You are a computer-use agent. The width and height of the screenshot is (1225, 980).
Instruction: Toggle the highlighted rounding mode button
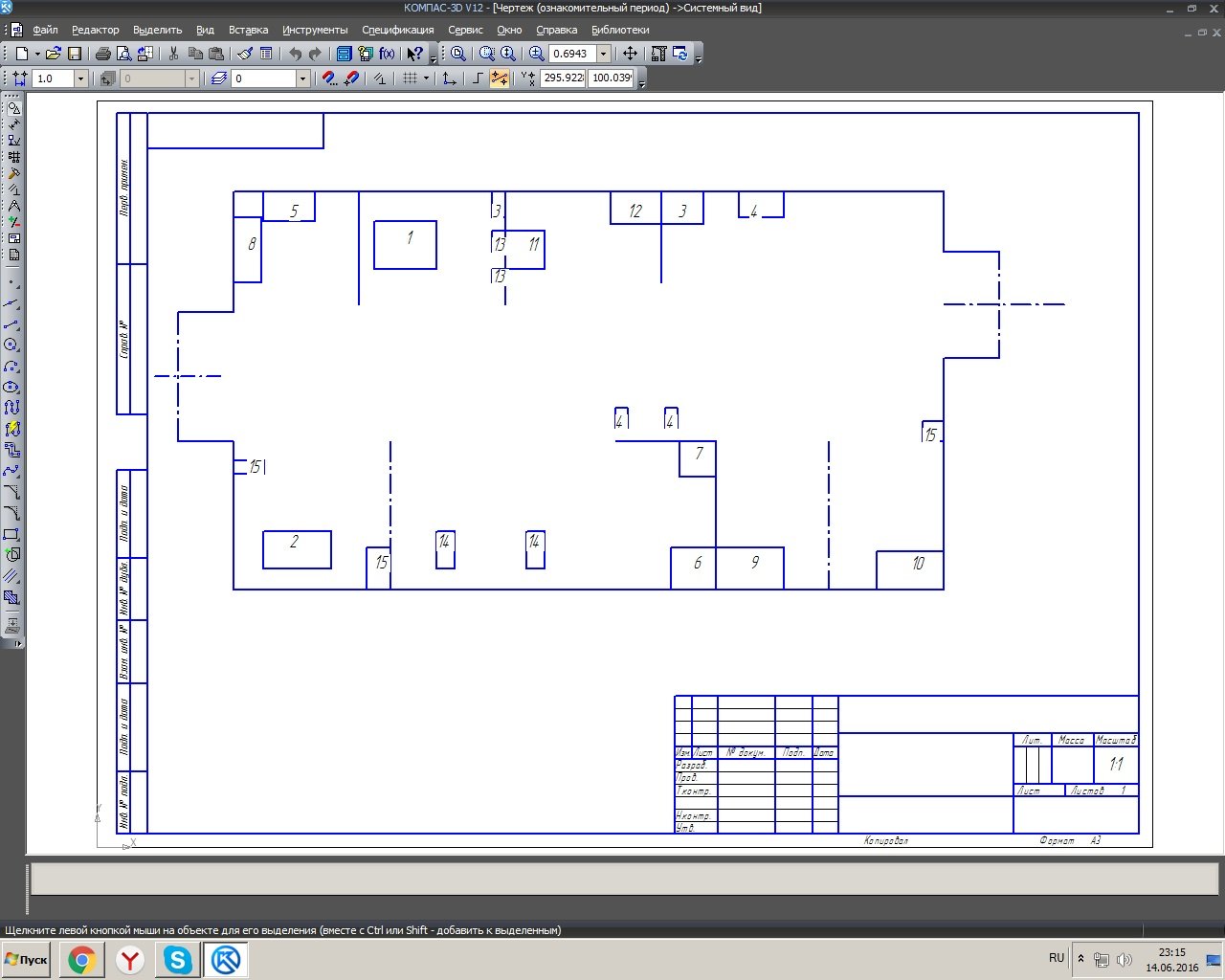[x=500, y=78]
